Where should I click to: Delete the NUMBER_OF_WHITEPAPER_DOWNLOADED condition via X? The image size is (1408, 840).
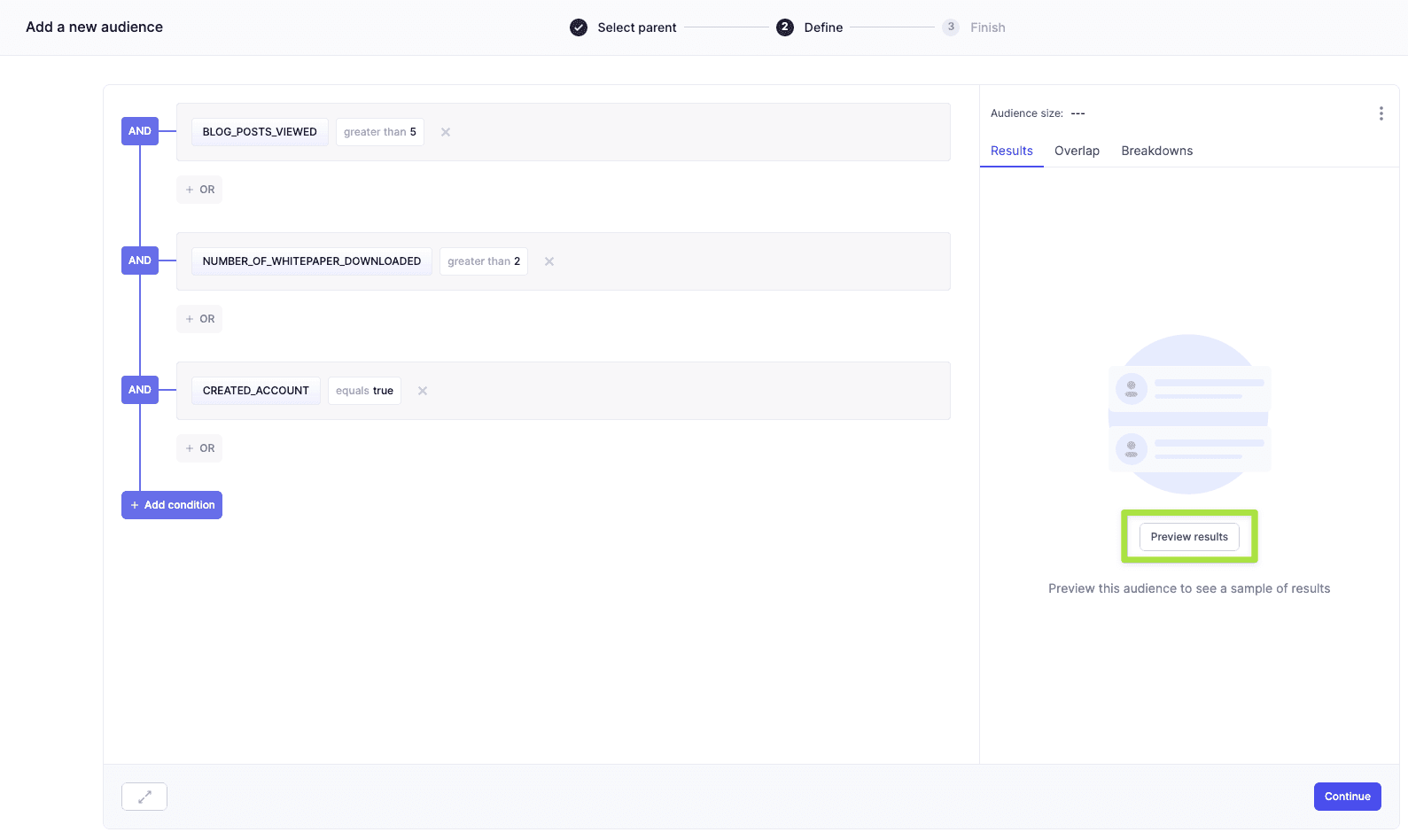(x=549, y=261)
